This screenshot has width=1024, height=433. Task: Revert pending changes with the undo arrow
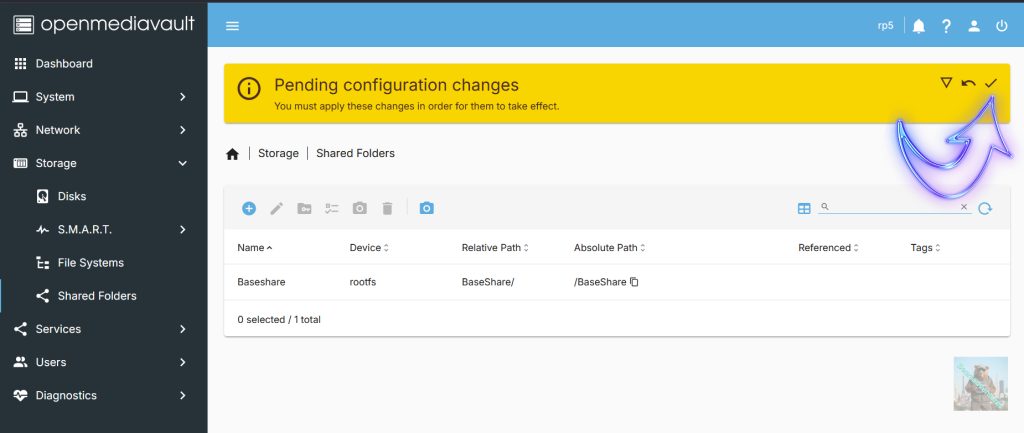coord(968,83)
